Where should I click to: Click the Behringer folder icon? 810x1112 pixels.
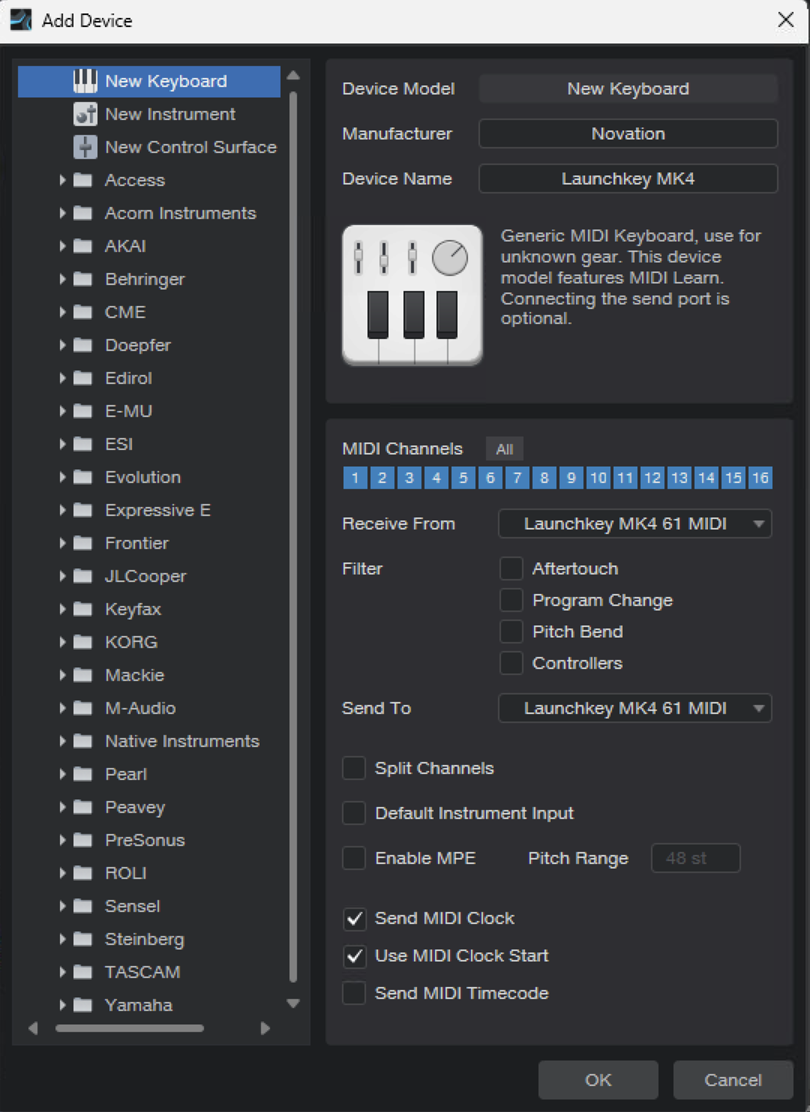tap(83, 279)
